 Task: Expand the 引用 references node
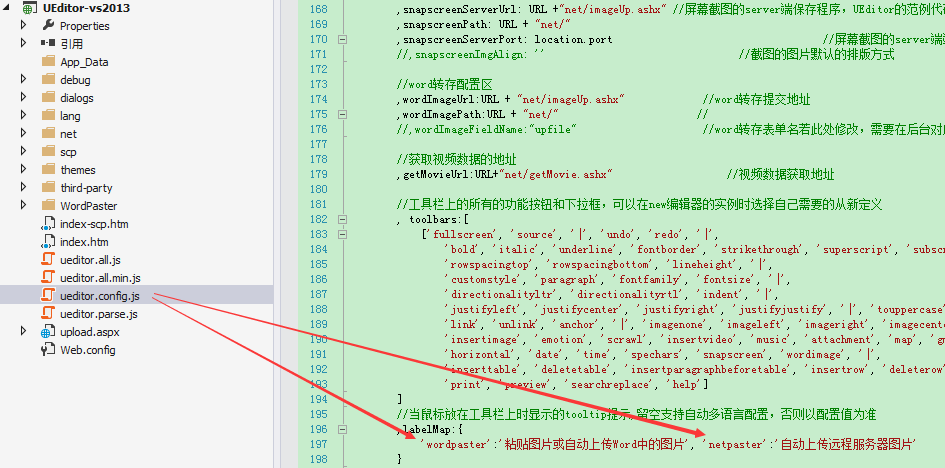click(x=24, y=43)
